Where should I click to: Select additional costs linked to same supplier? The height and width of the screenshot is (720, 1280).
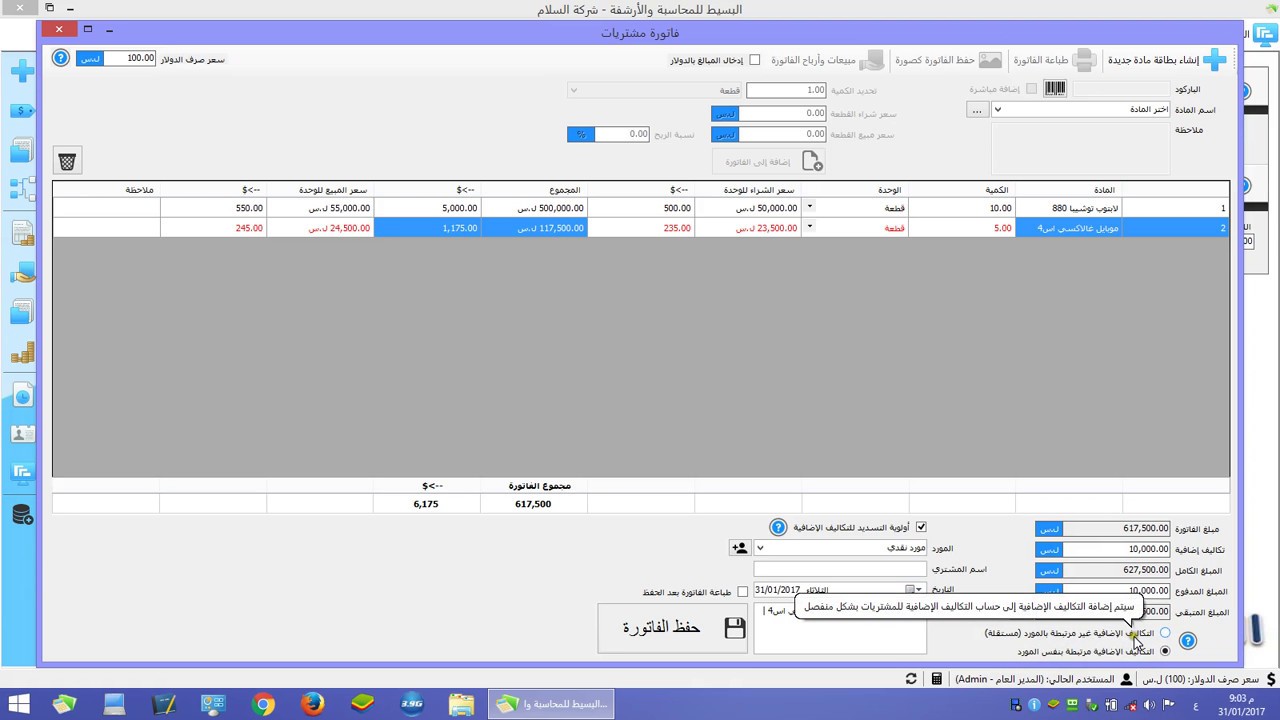coord(1165,651)
